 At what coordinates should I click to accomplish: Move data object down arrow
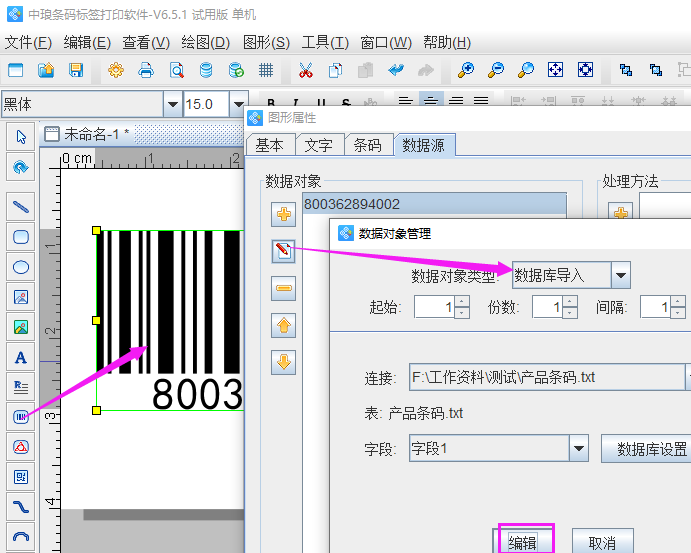tap(283, 362)
